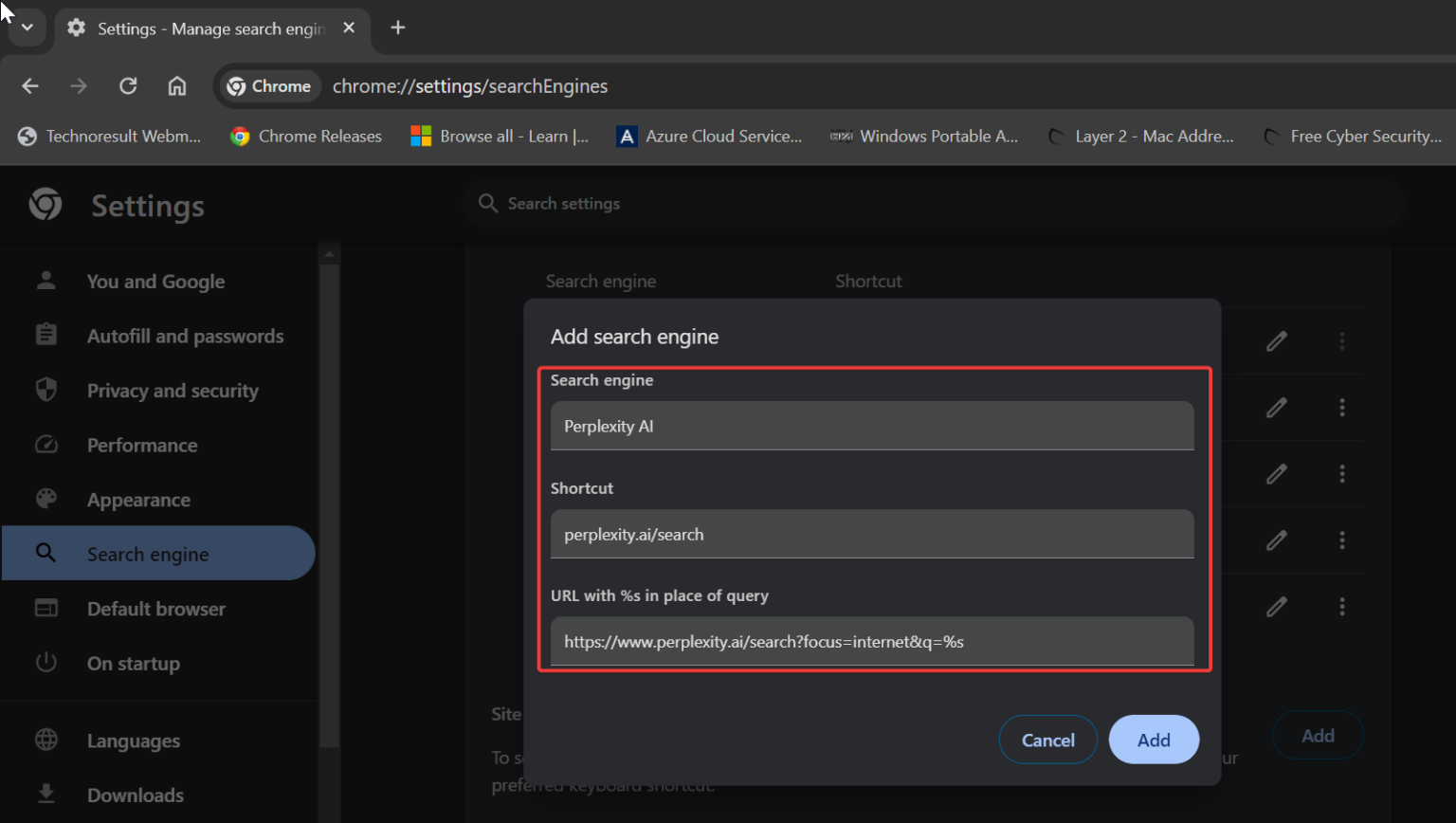This screenshot has height=823, width=1456.
Task: Click the forward navigation arrow
Action: [x=79, y=85]
